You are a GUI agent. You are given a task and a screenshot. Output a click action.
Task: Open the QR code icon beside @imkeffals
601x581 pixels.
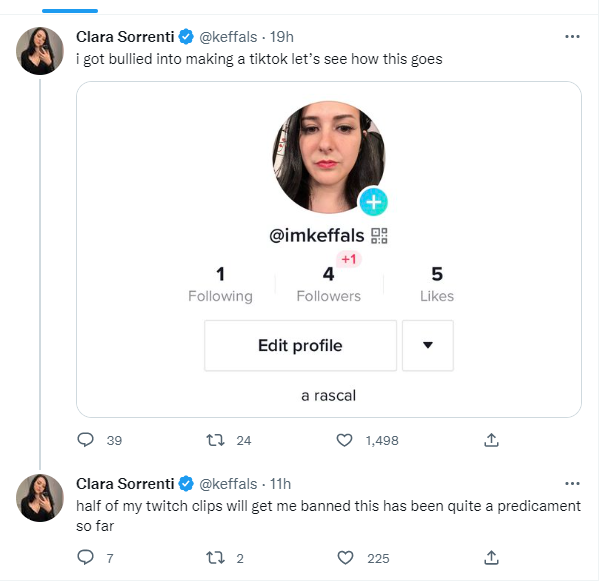click(379, 236)
